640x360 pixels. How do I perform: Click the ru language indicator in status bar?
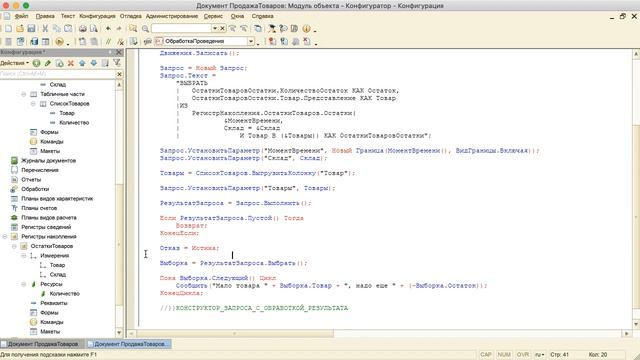[x=540, y=355]
